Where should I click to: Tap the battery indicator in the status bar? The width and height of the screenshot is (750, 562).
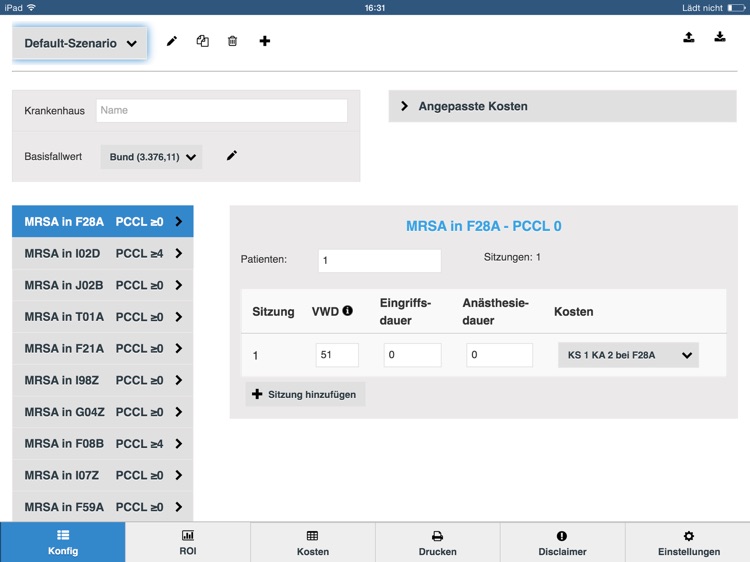pyautogui.click(x=736, y=8)
